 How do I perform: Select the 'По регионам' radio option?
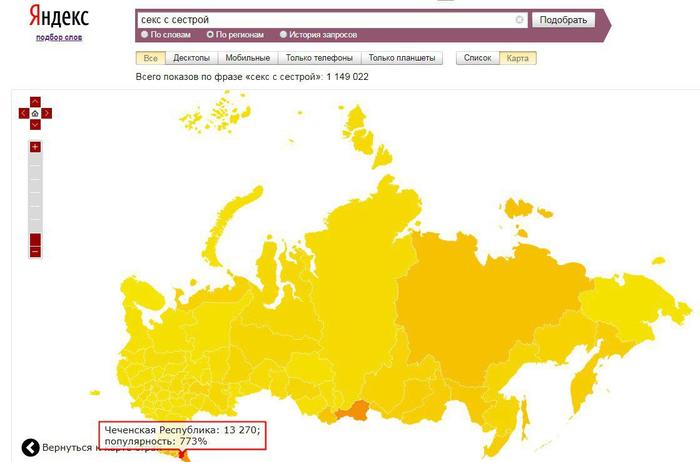point(211,34)
